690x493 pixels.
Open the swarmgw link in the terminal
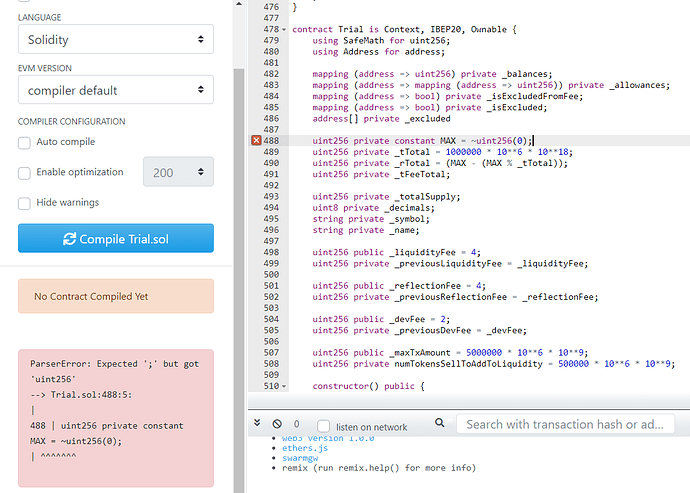300,458
